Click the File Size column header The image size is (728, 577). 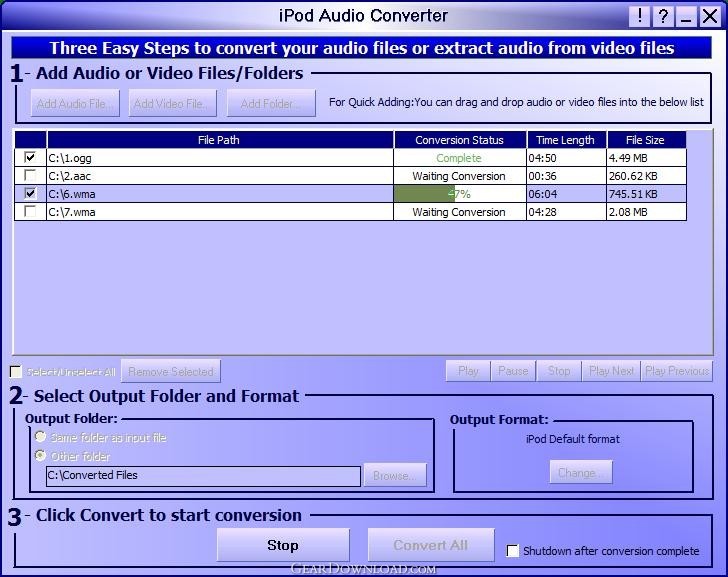[x=646, y=140]
